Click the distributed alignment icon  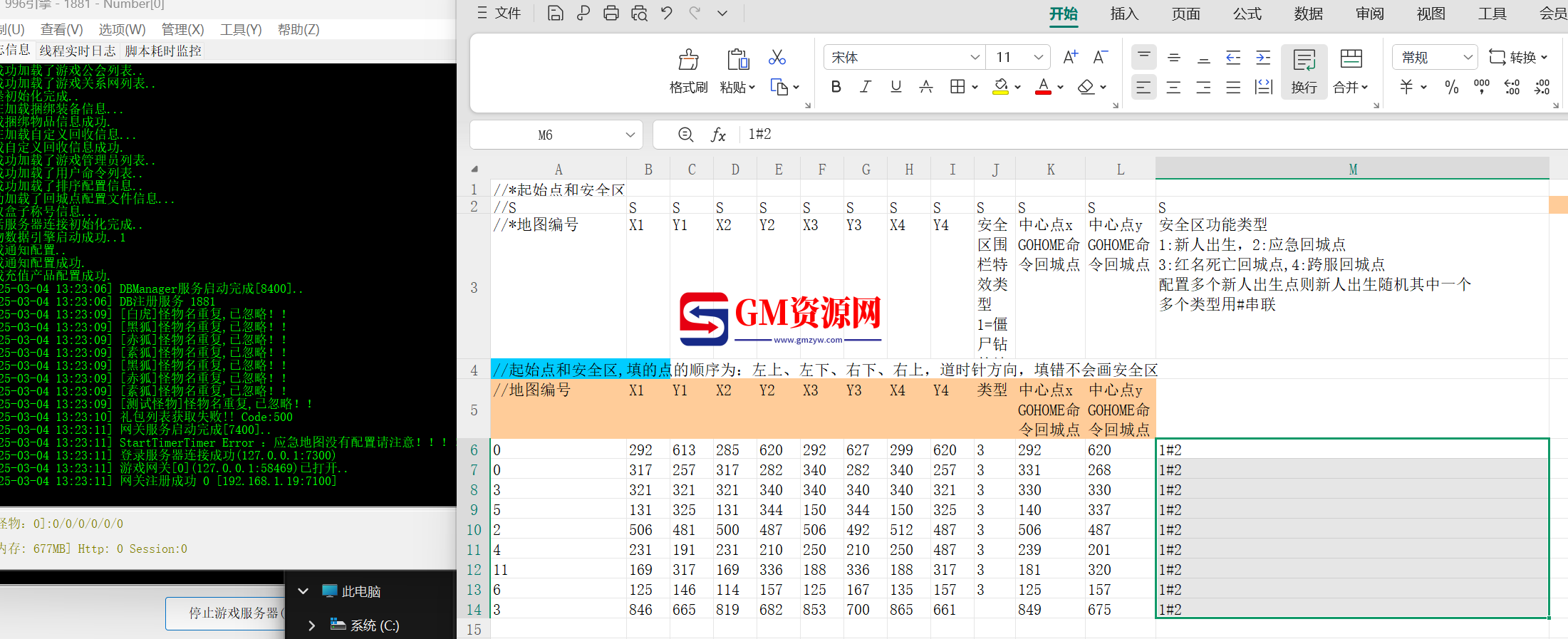1263,87
